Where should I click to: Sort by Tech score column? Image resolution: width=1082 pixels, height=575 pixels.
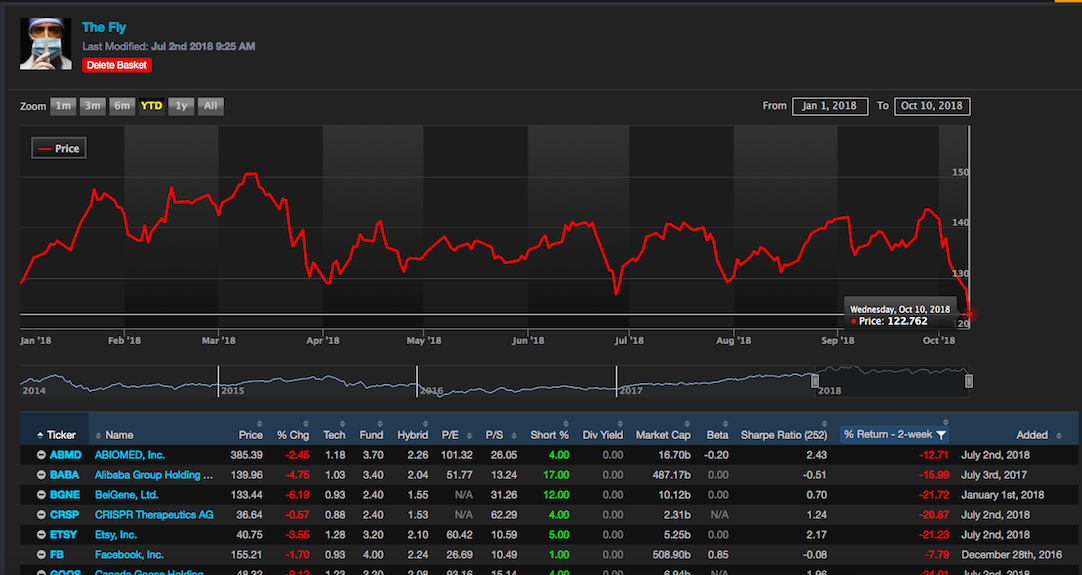click(335, 435)
